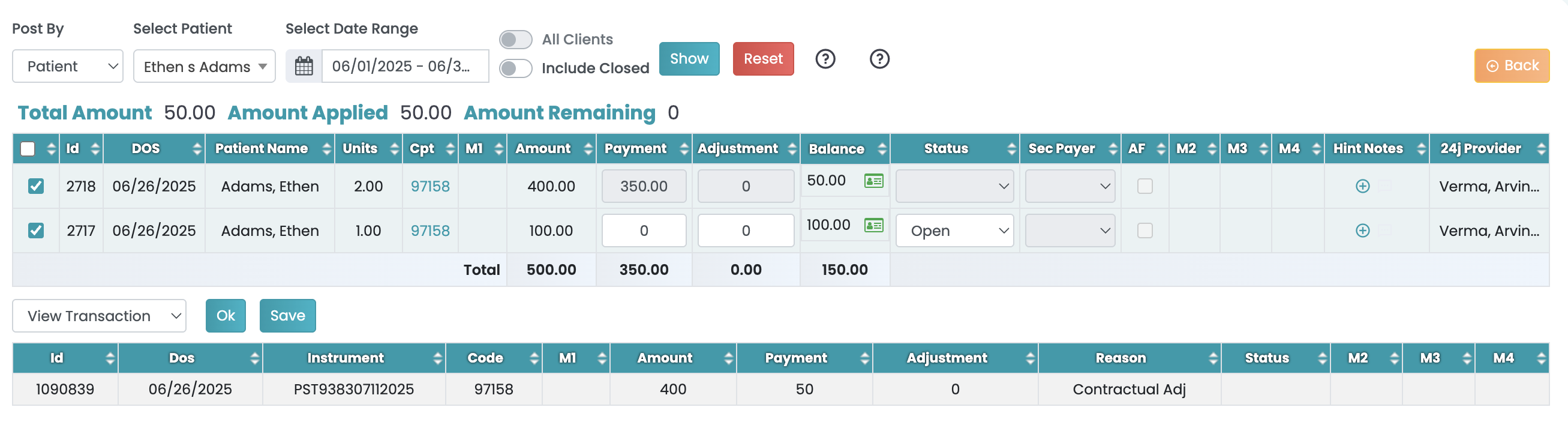Toggle the Include Closed switch

pyautogui.click(x=515, y=68)
